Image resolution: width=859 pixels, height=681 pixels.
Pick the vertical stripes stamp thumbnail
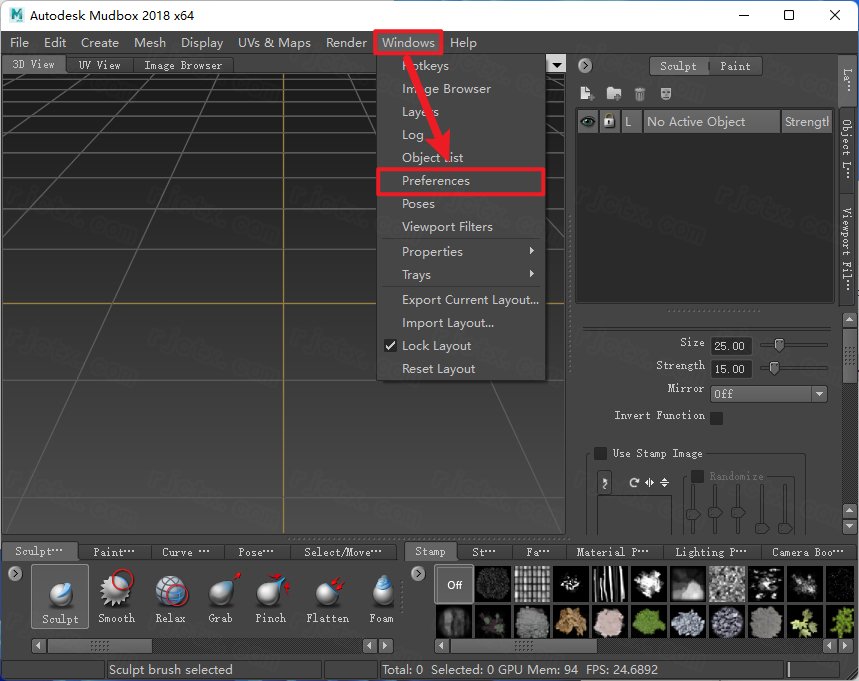pos(610,584)
